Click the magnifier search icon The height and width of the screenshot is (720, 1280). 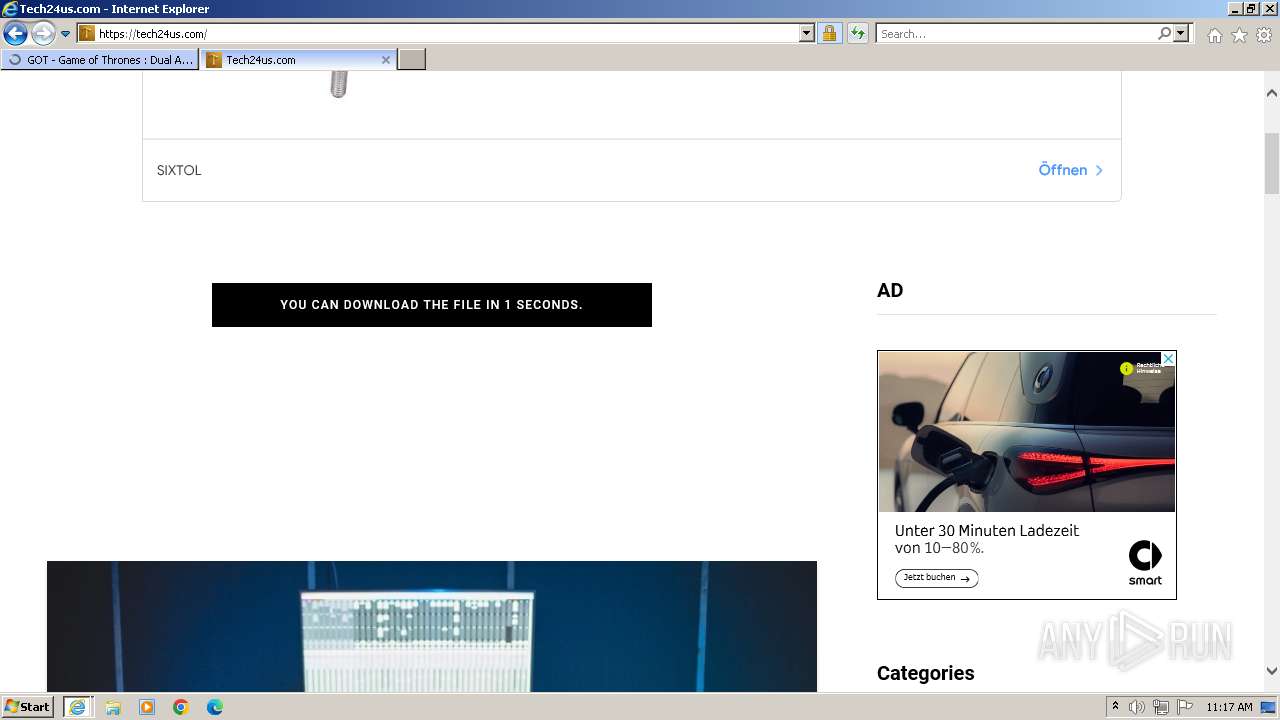(1164, 33)
